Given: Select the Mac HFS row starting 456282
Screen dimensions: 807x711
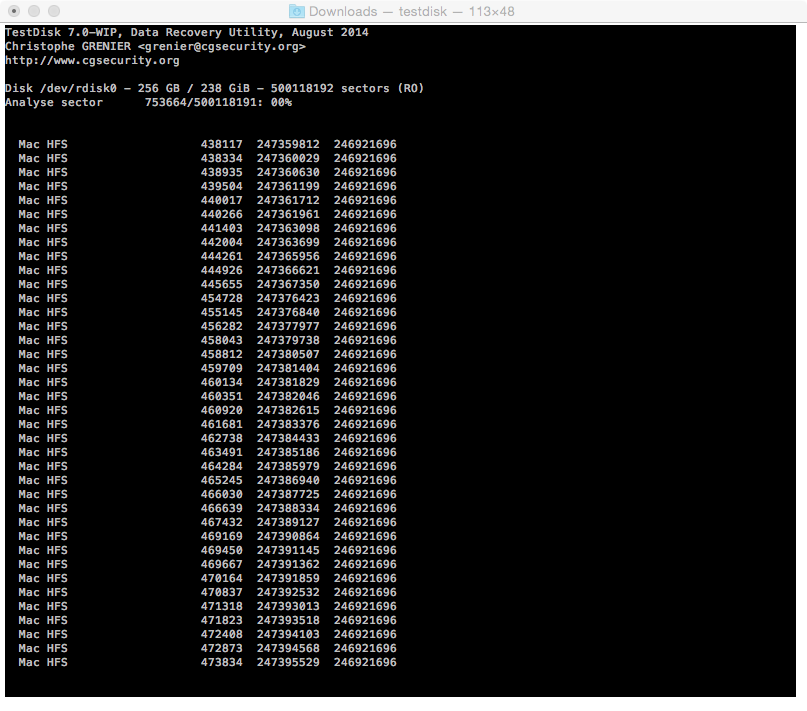Looking at the screenshot, I should pos(207,326).
